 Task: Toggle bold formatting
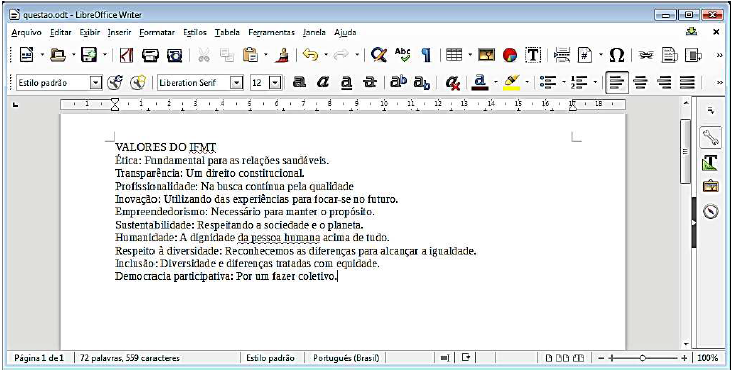(299, 83)
